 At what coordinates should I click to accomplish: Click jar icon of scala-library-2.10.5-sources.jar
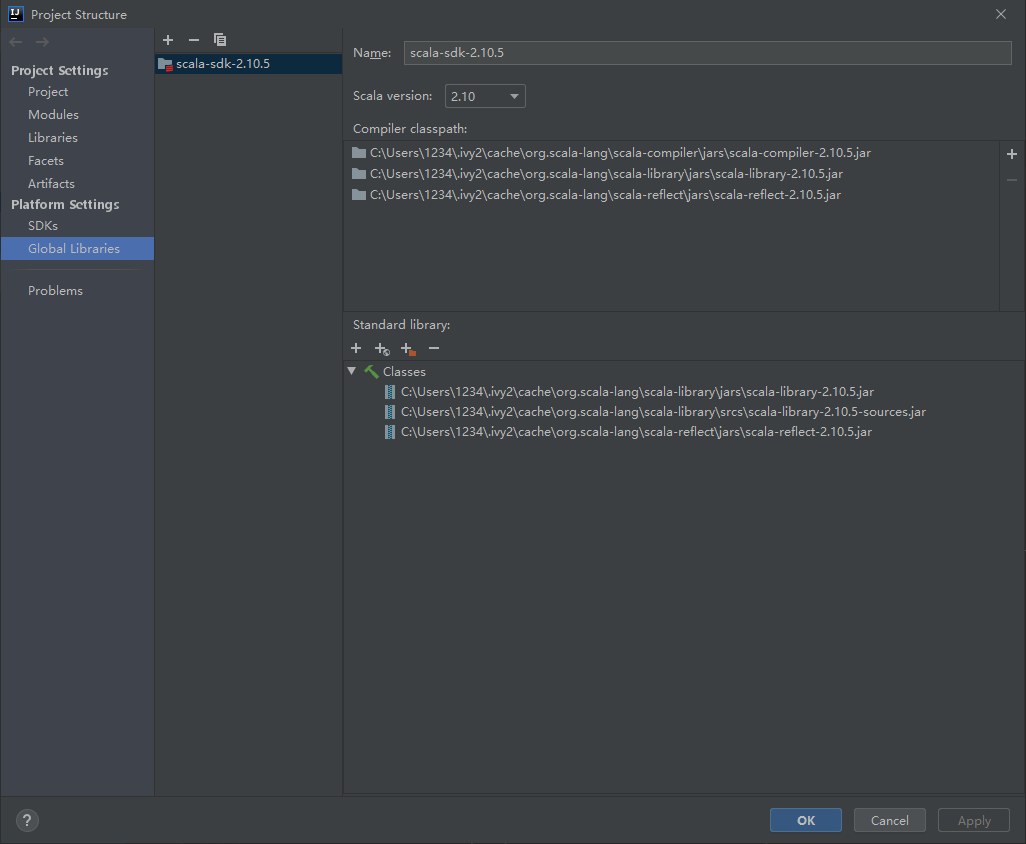(x=389, y=412)
